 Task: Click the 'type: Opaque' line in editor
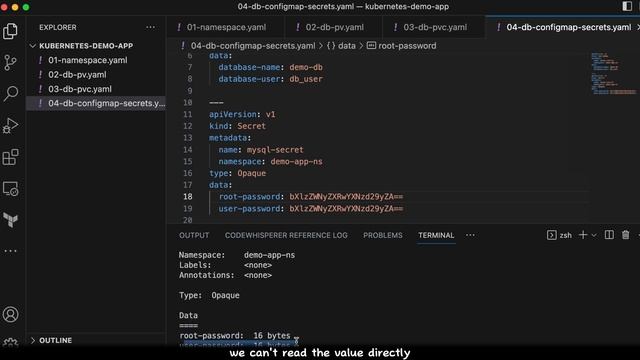[x=237, y=173]
